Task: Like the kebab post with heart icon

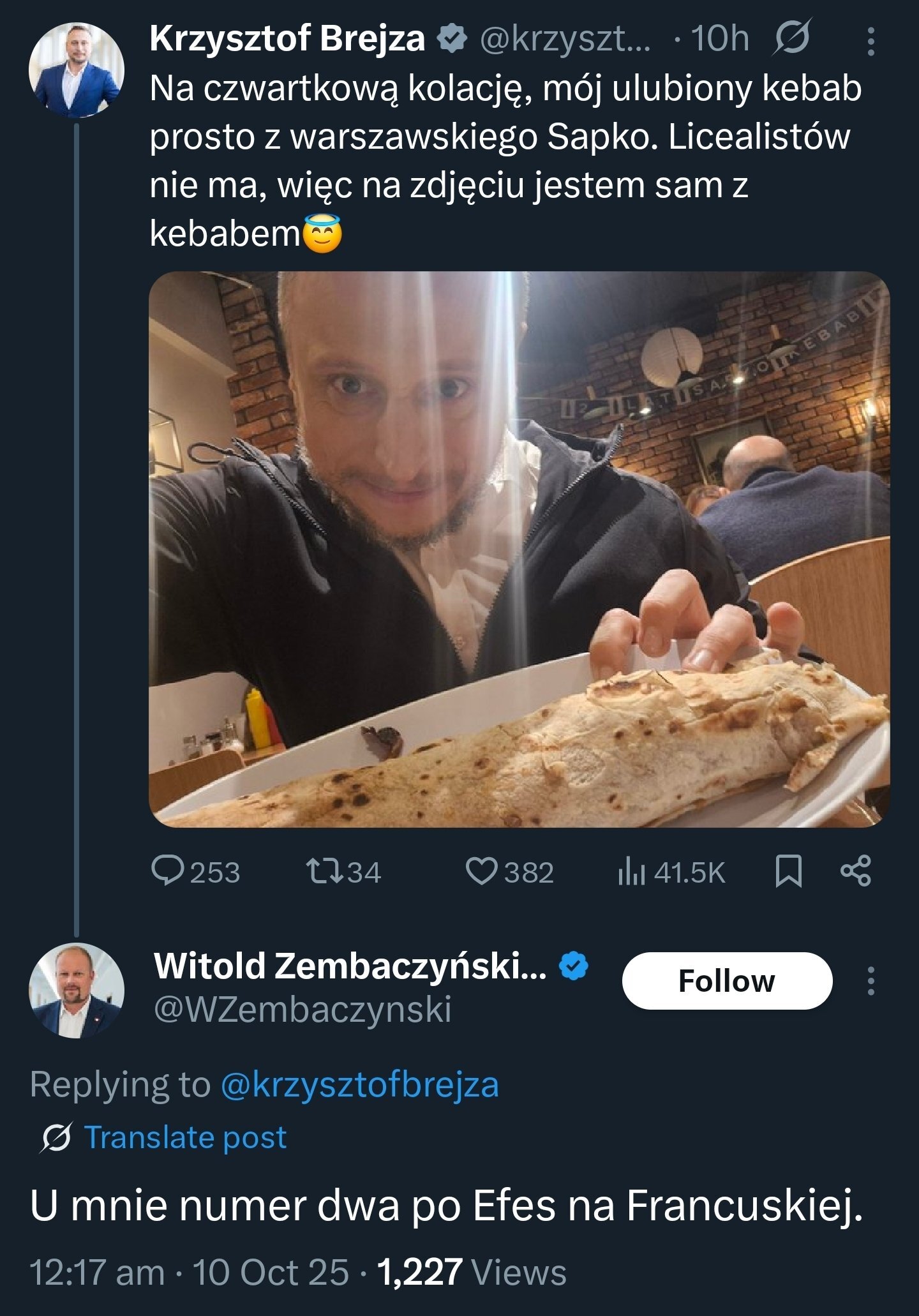Action: click(x=509, y=872)
